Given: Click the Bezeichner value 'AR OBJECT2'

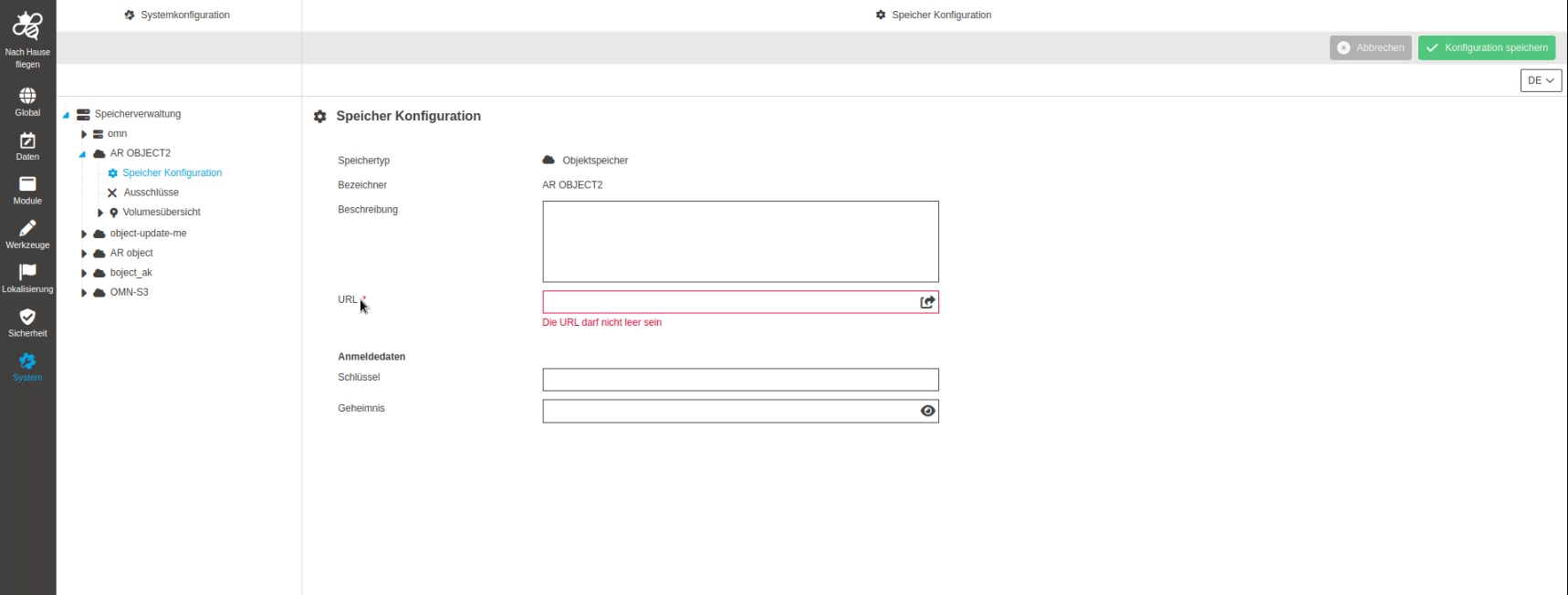Looking at the screenshot, I should pyautogui.click(x=572, y=184).
